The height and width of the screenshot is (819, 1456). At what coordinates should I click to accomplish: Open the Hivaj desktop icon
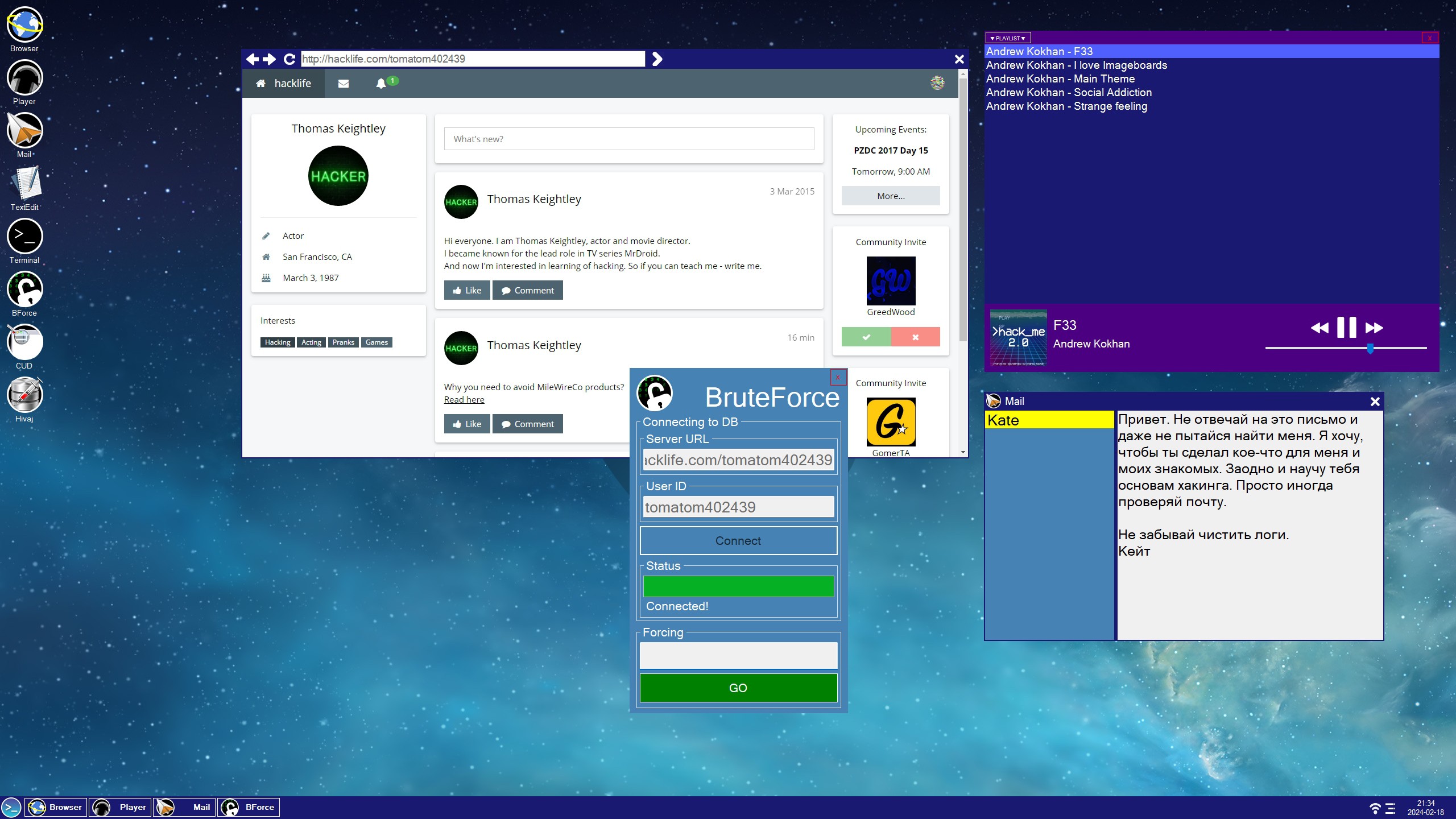click(24, 395)
